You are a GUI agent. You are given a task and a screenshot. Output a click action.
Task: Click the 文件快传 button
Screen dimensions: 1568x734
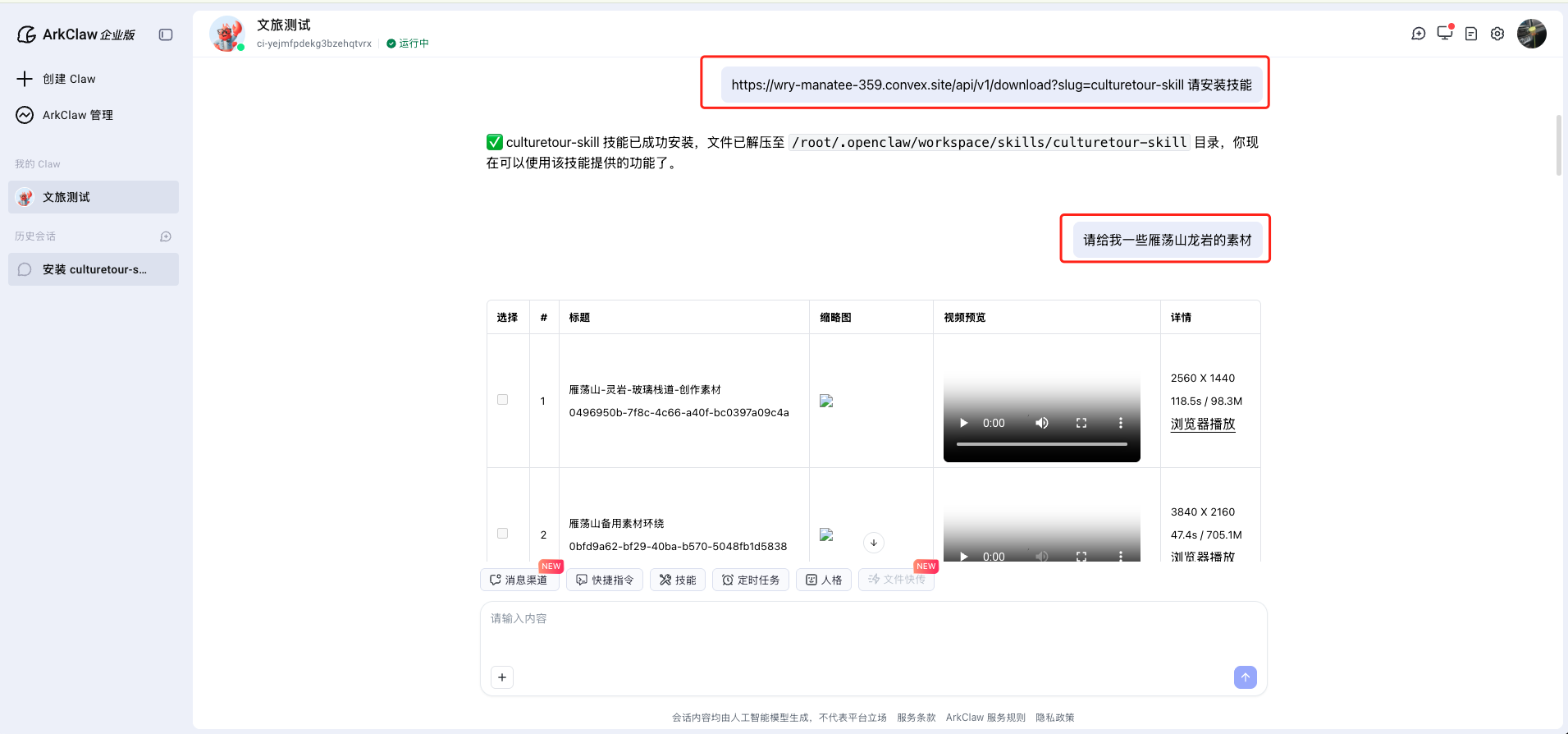(896, 580)
